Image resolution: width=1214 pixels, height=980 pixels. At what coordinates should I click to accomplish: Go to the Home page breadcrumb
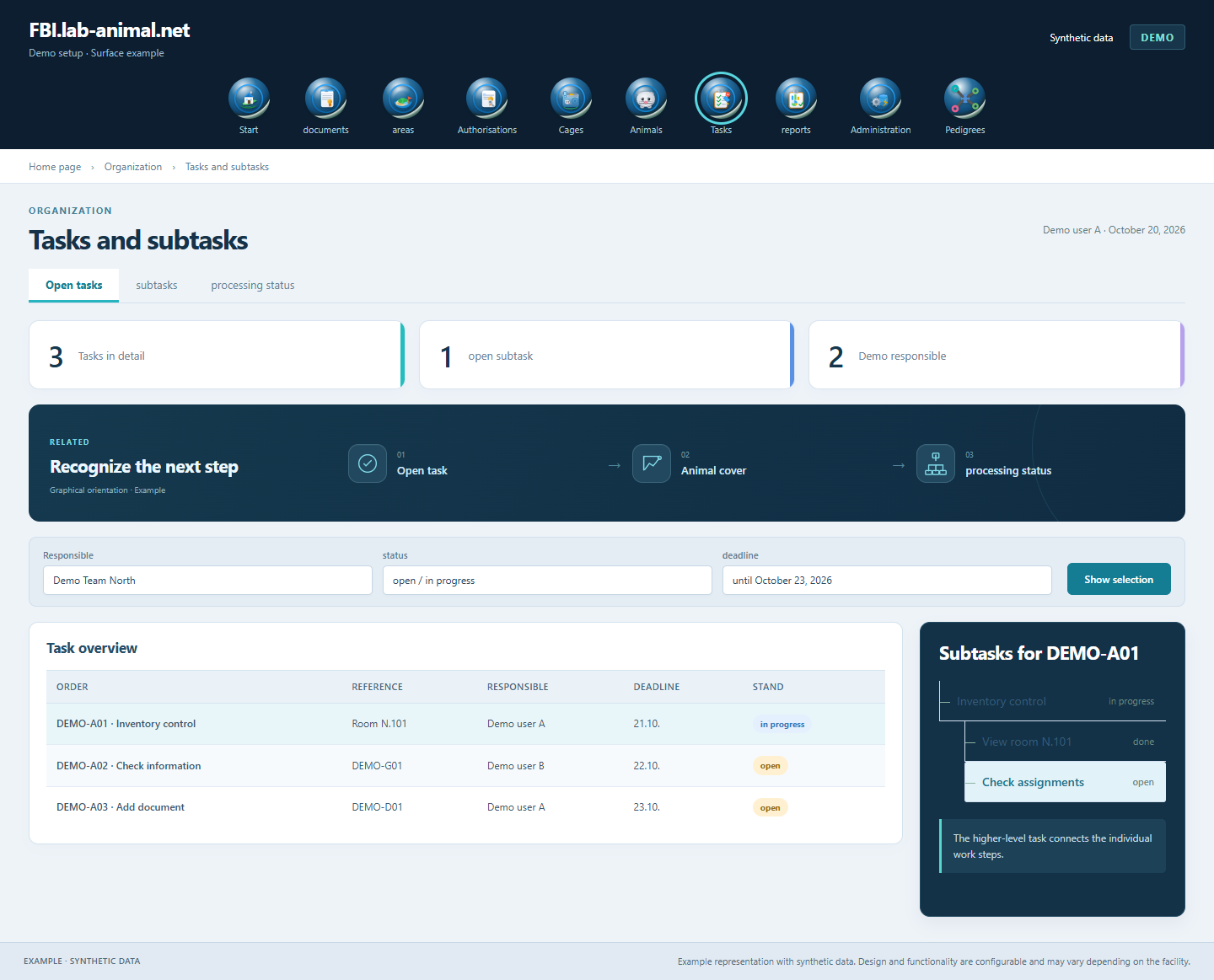tap(55, 167)
